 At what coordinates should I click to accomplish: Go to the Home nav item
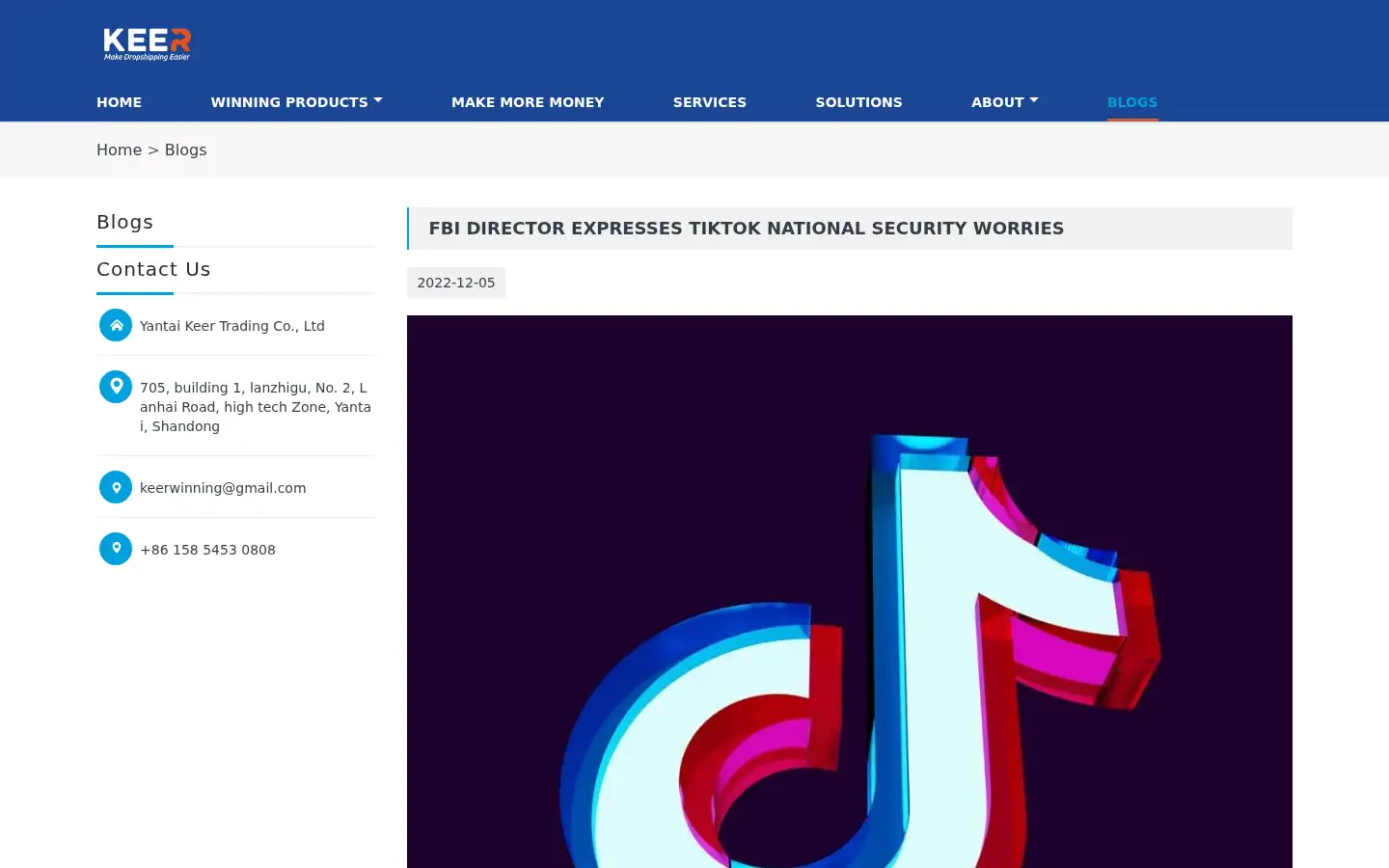click(119, 102)
